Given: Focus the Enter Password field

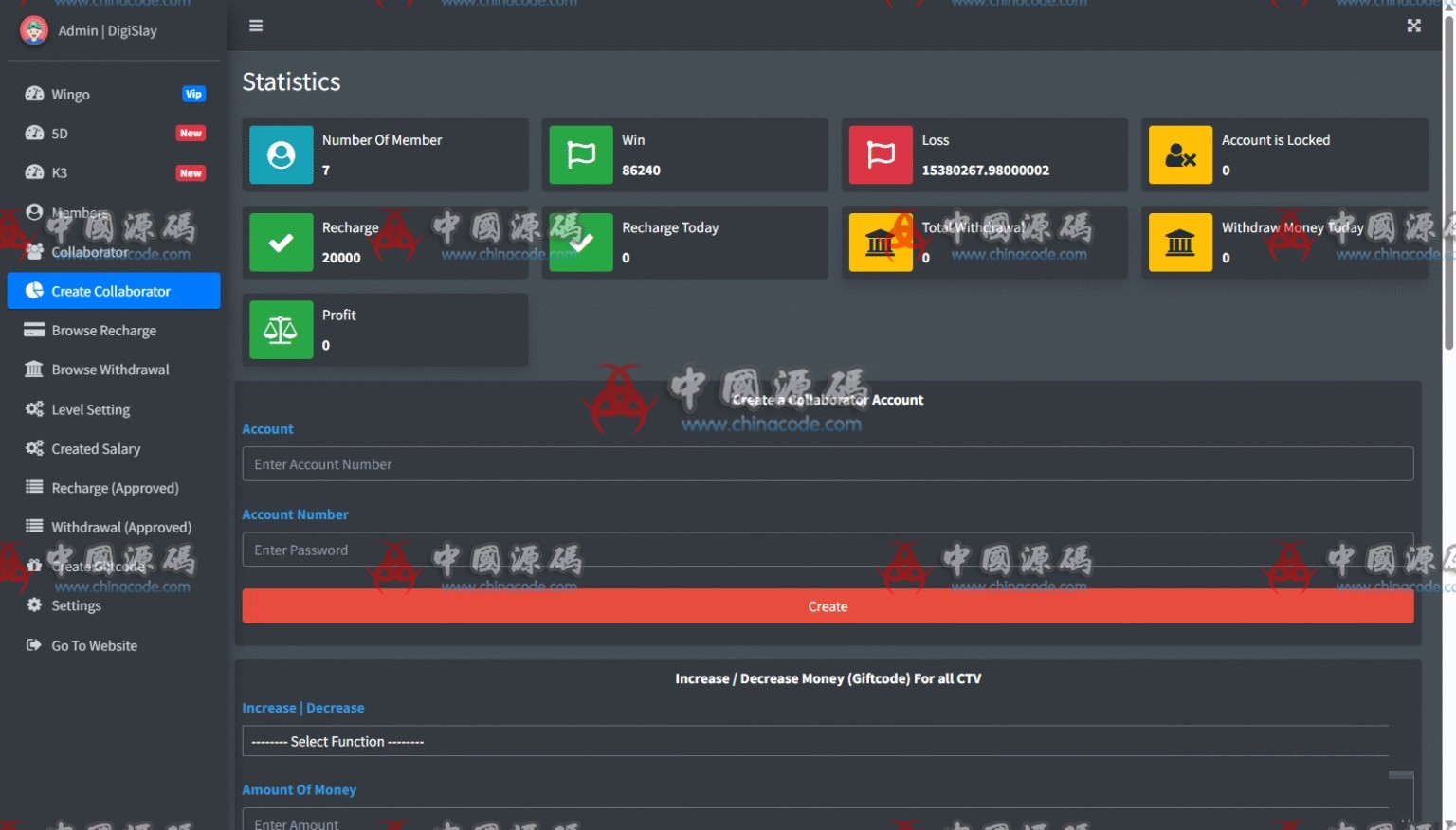Looking at the screenshot, I should coord(828,550).
